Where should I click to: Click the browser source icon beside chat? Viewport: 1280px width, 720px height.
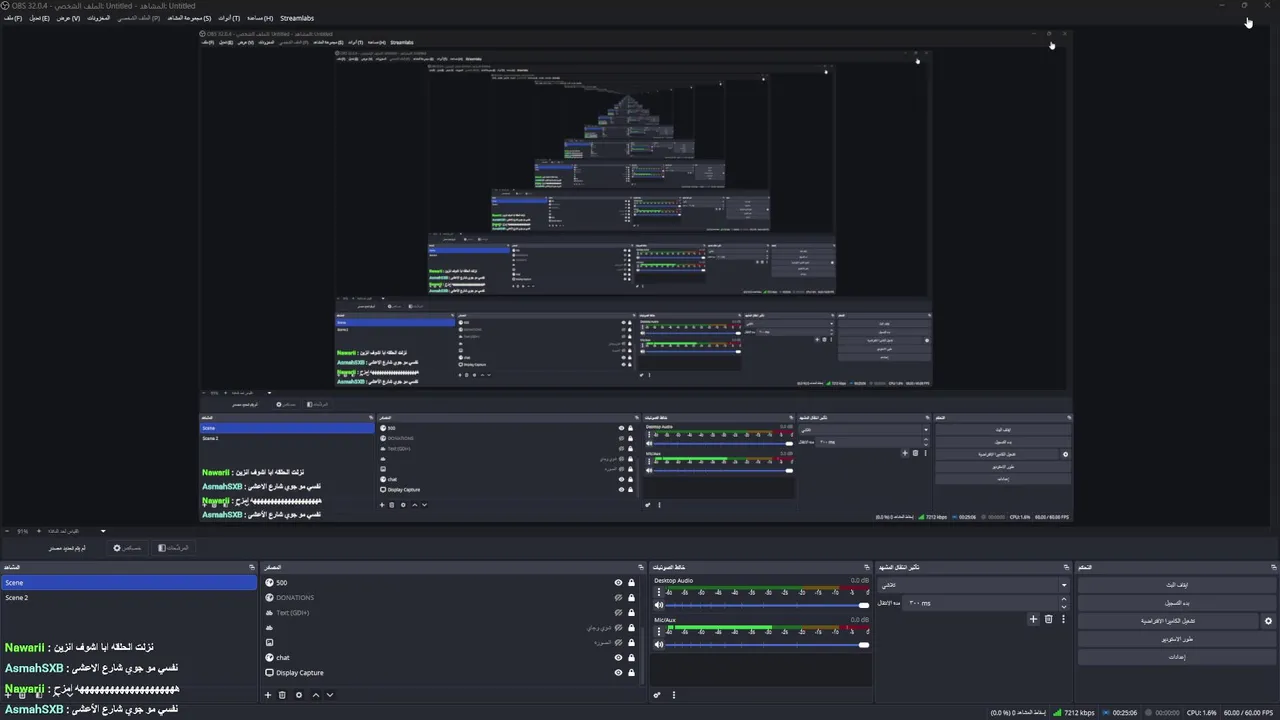click(269, 658)
